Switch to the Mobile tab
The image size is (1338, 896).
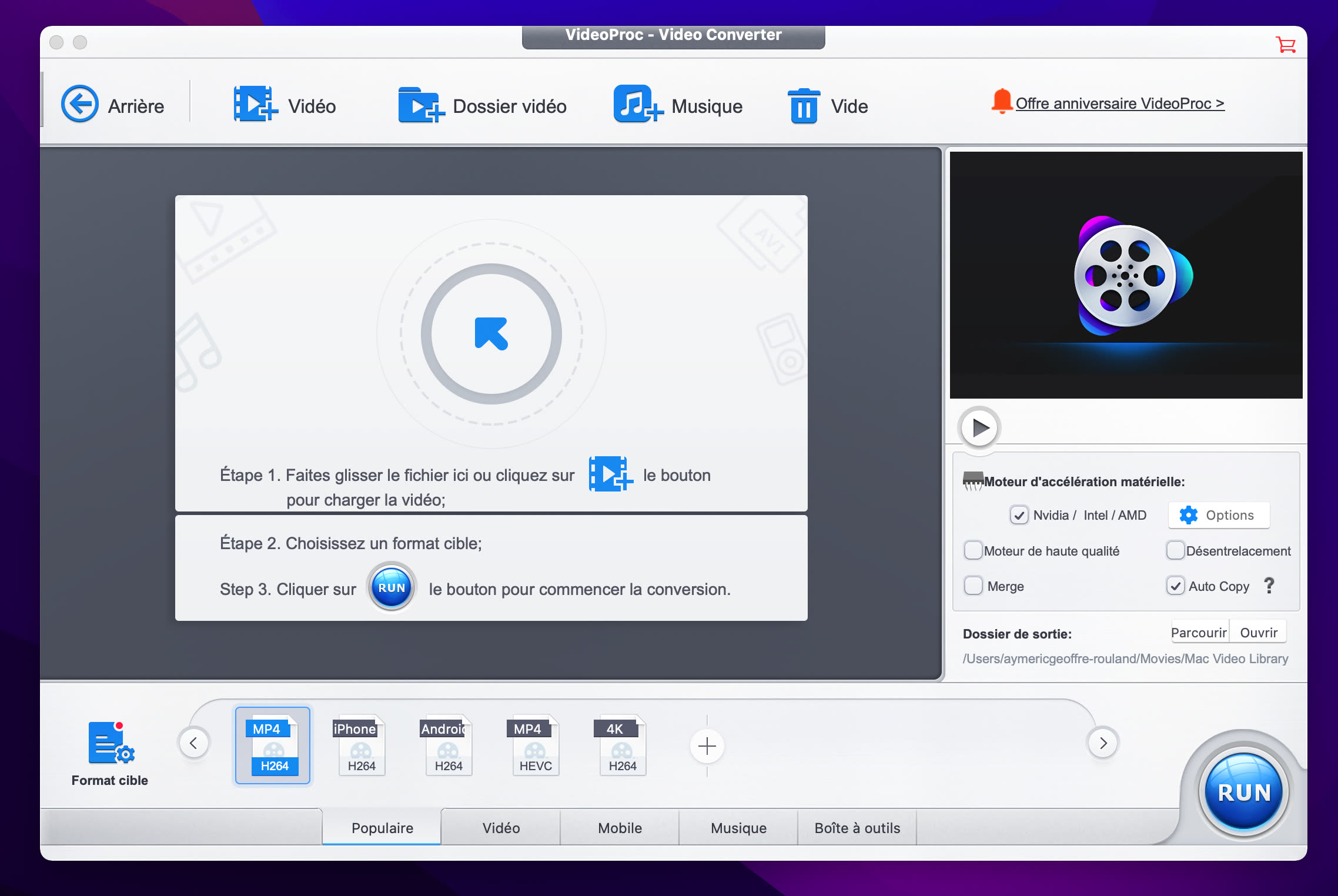coord(620,828)
